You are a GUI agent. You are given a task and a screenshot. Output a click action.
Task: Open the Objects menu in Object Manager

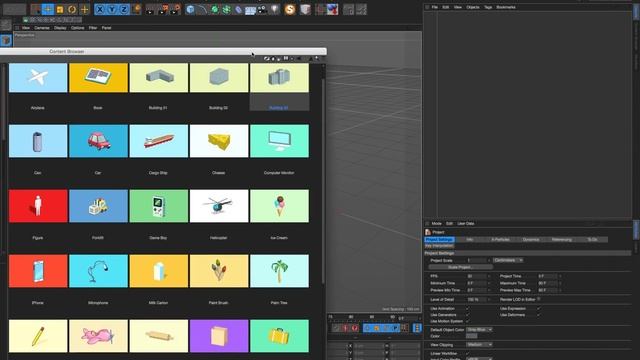473,7
